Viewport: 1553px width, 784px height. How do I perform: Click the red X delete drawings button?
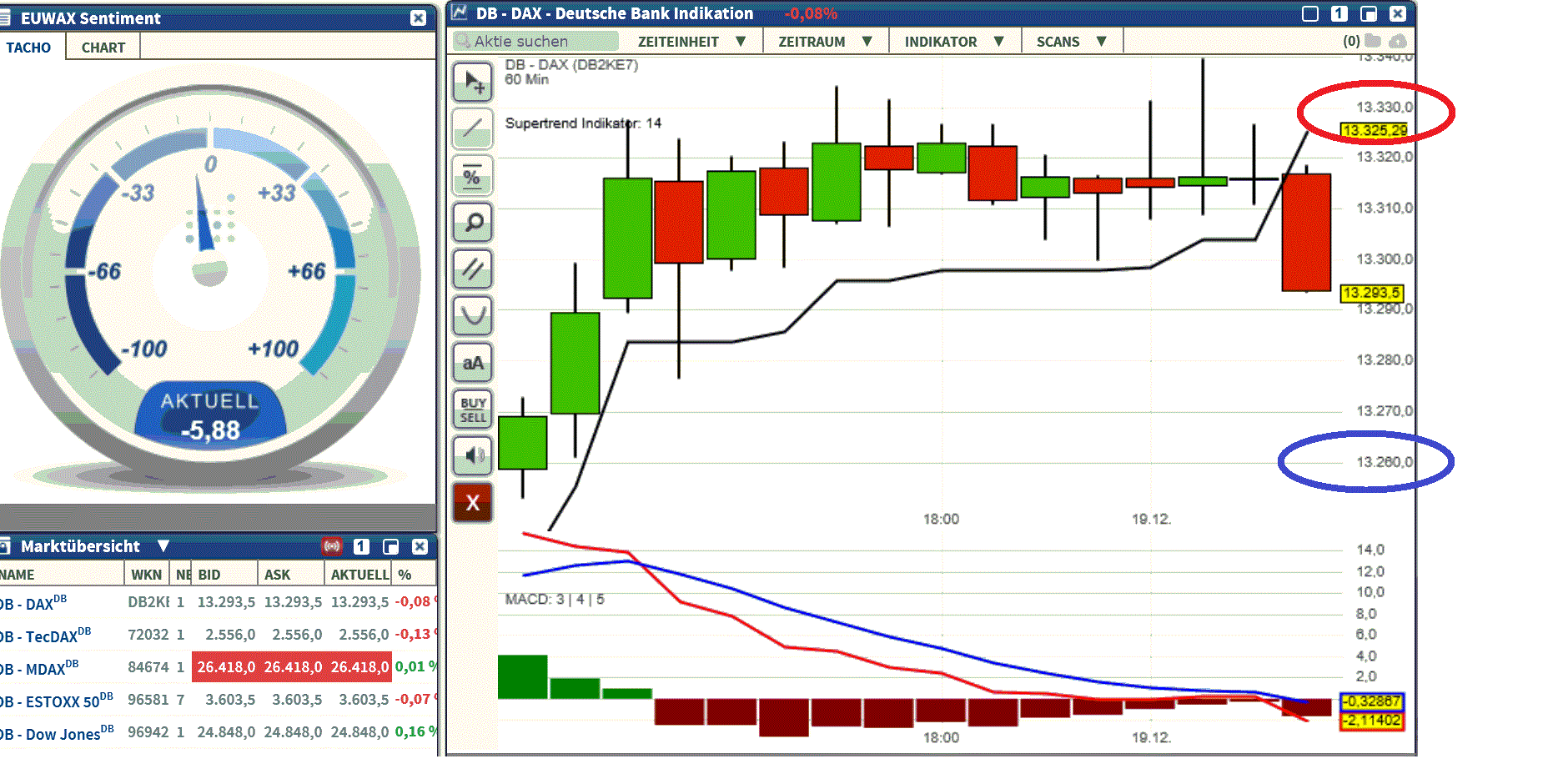click(x=473, y=503)
